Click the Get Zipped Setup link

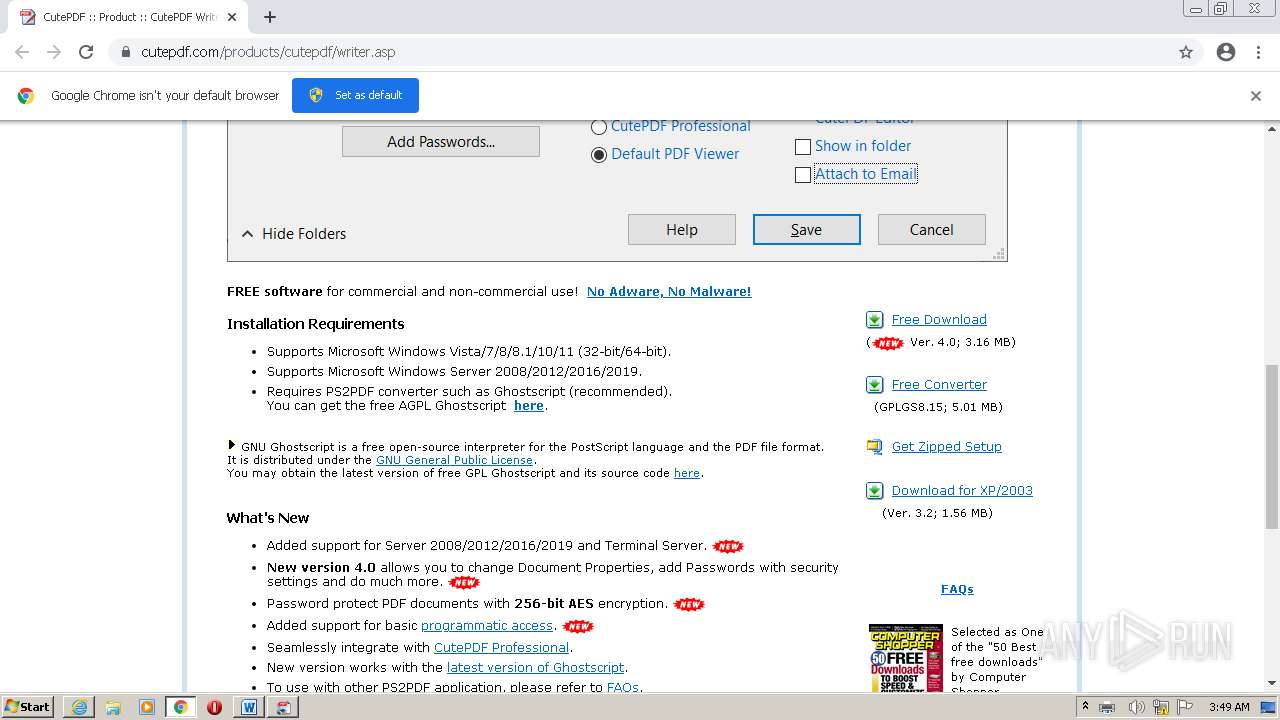[x=947, y=447]
